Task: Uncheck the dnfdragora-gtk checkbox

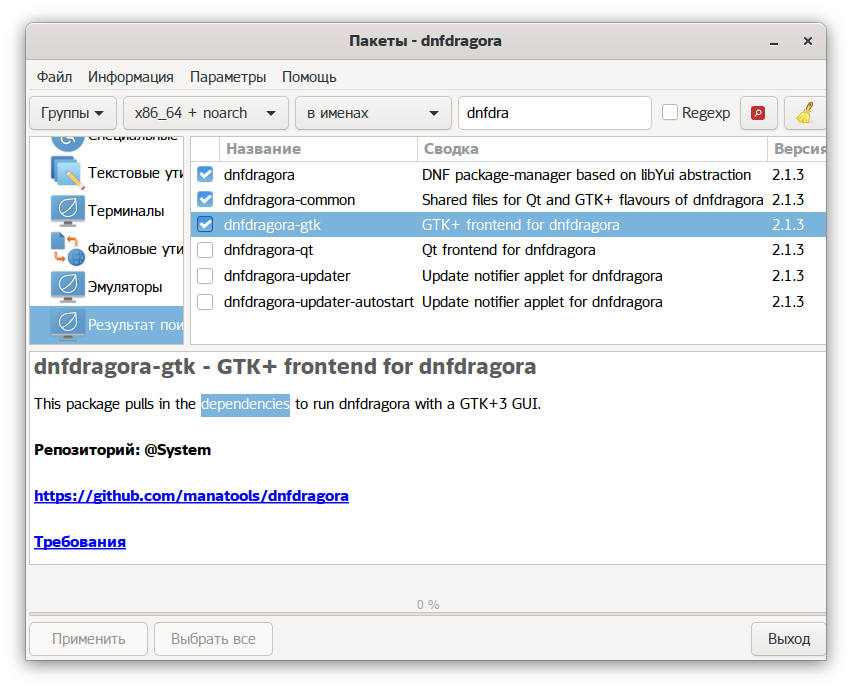Action: coord(205,224)
